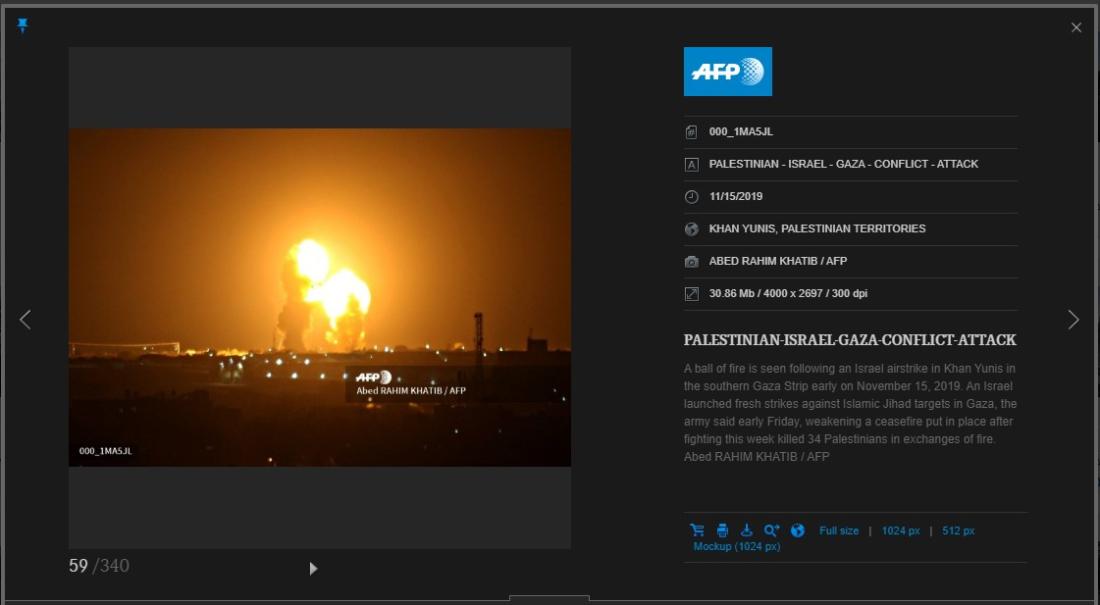
Task: Click the blue pin icon
Action: point(22,26)
